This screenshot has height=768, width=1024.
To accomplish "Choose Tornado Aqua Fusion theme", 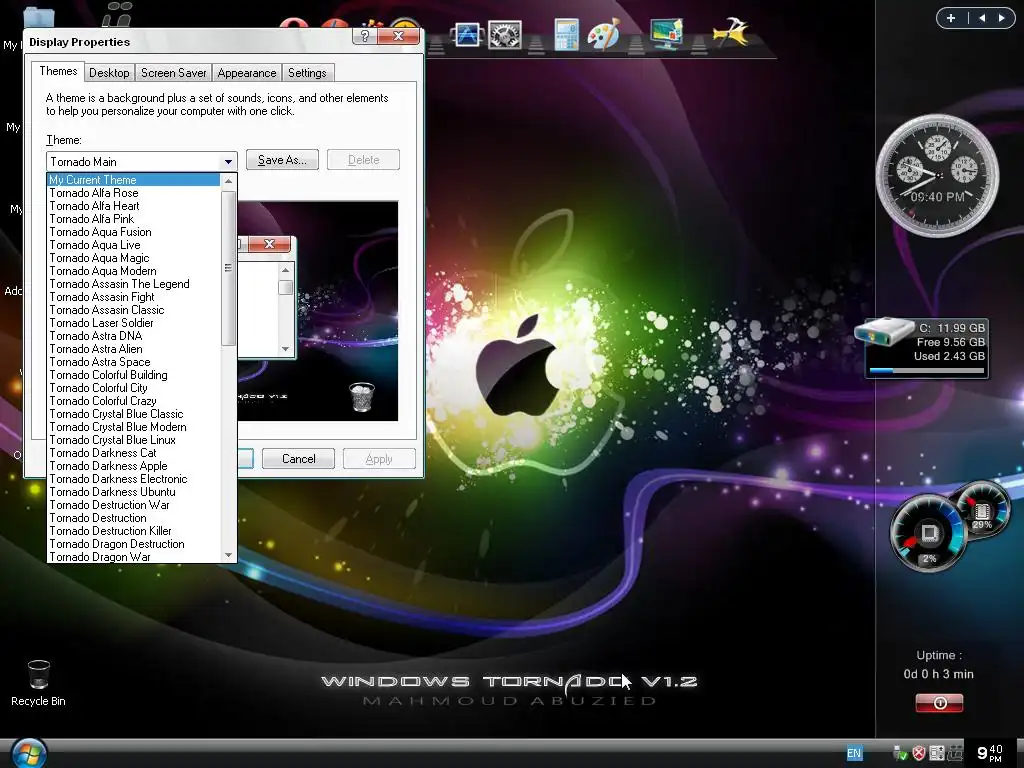I will coord(134,232).
